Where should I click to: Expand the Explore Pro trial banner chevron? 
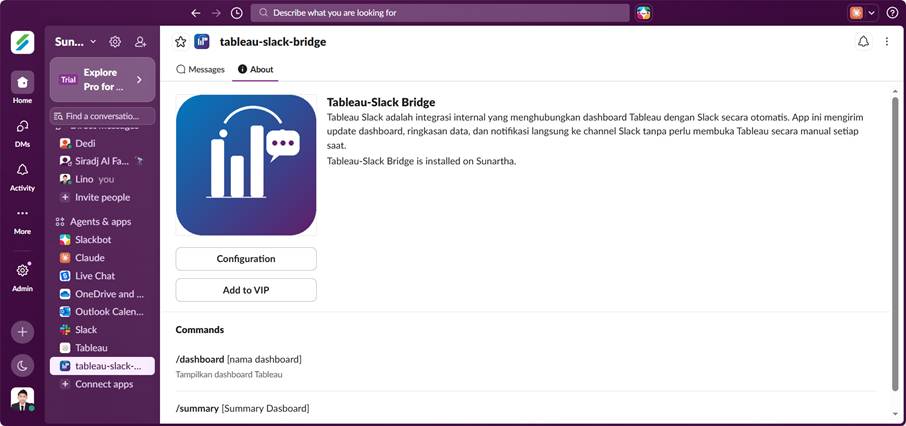[x=139, y=80]
